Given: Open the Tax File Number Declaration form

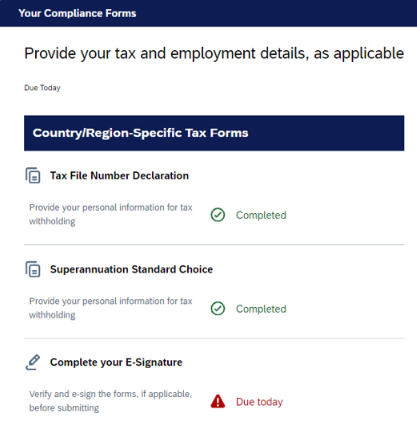Looking at the screenshot, I should [x=119, y=176].
